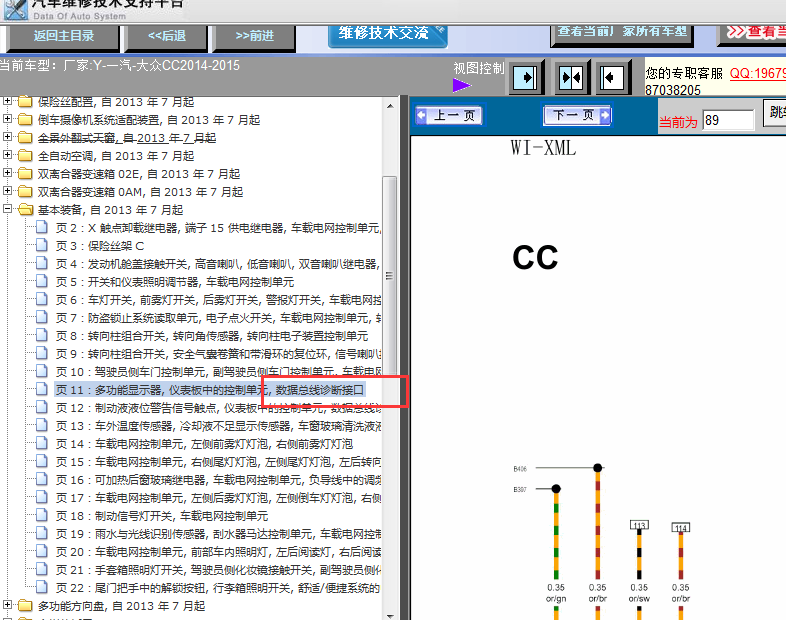Open 页 19 : 雨水与光线识别传感器 entry
This screenshot has width=786, height=620.
click(218, 534)
